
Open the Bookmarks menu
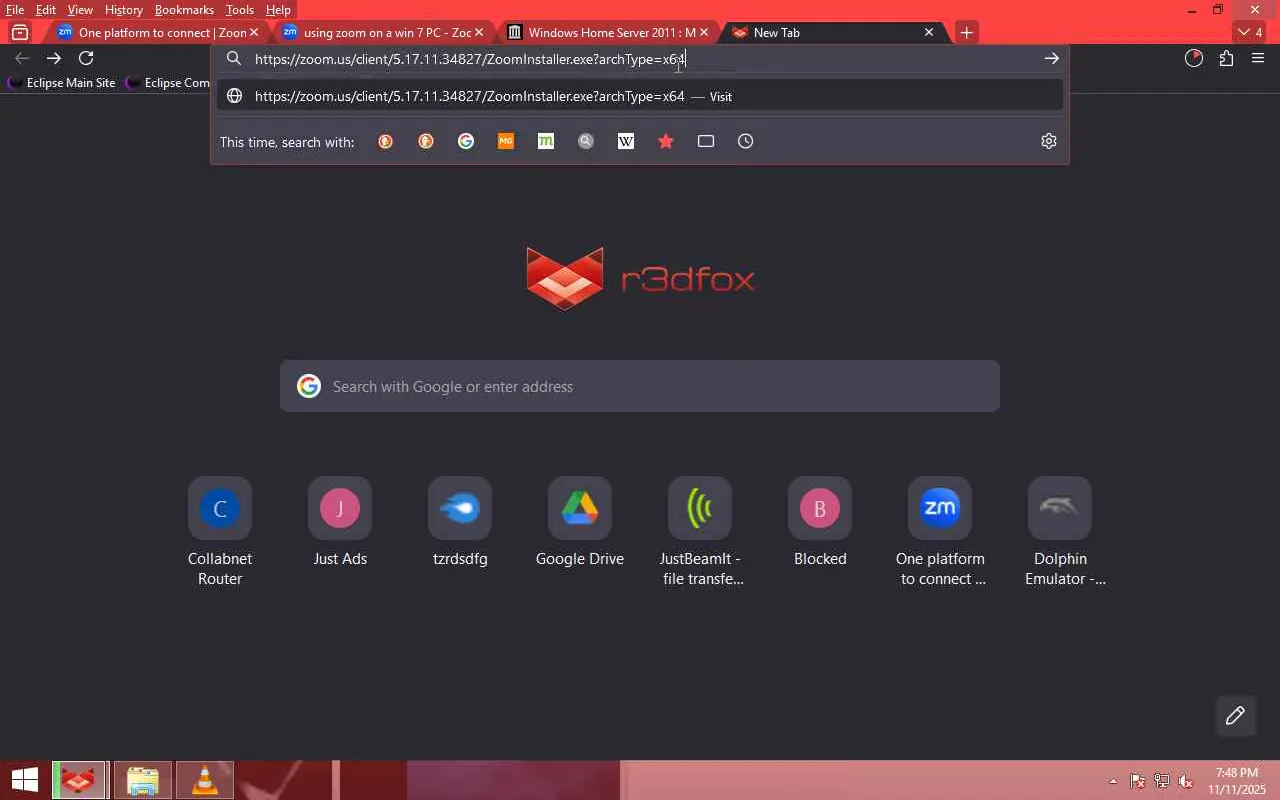[184, 10]
